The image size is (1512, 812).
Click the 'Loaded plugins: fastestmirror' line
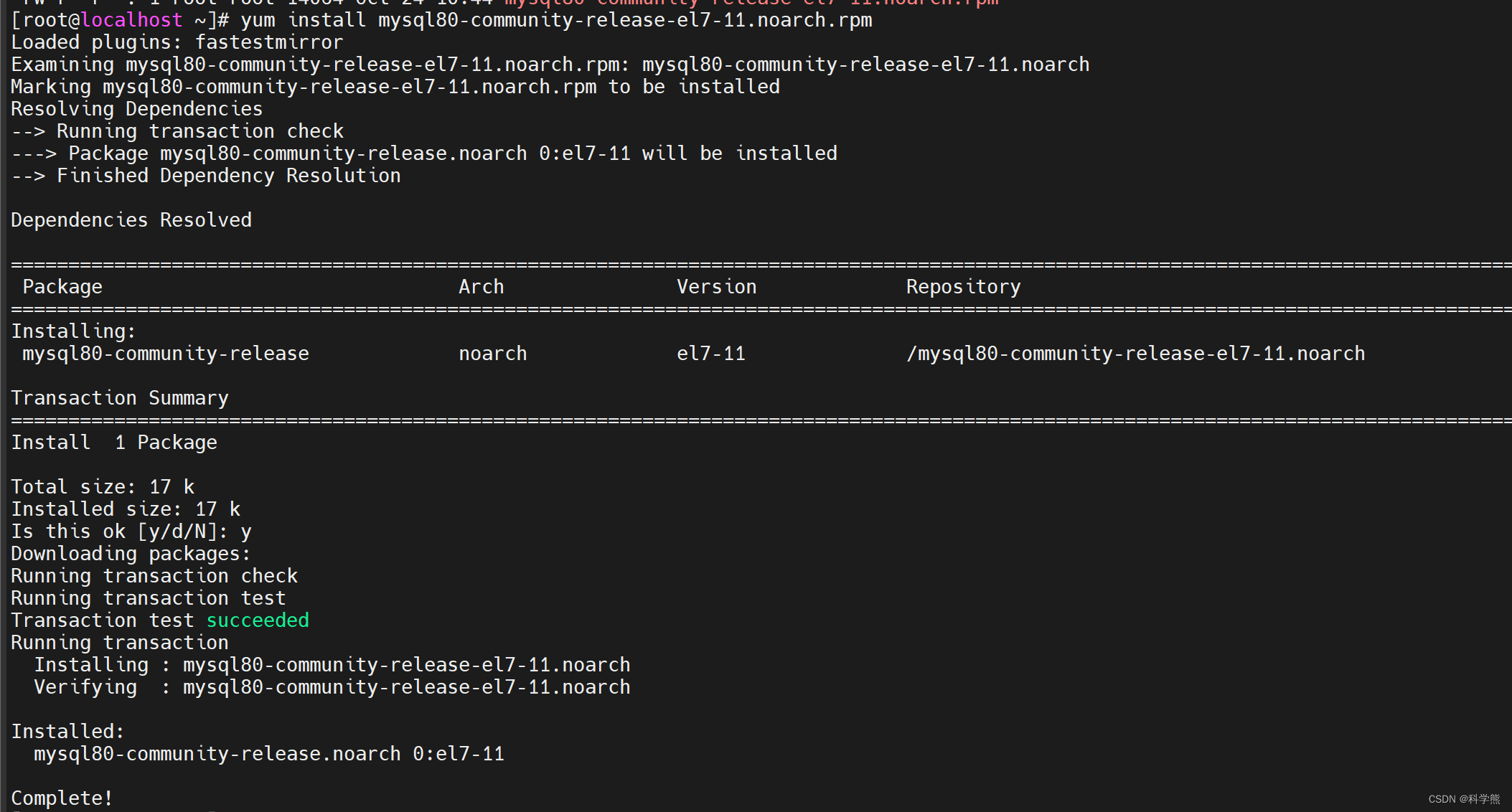tap(177, 42)
